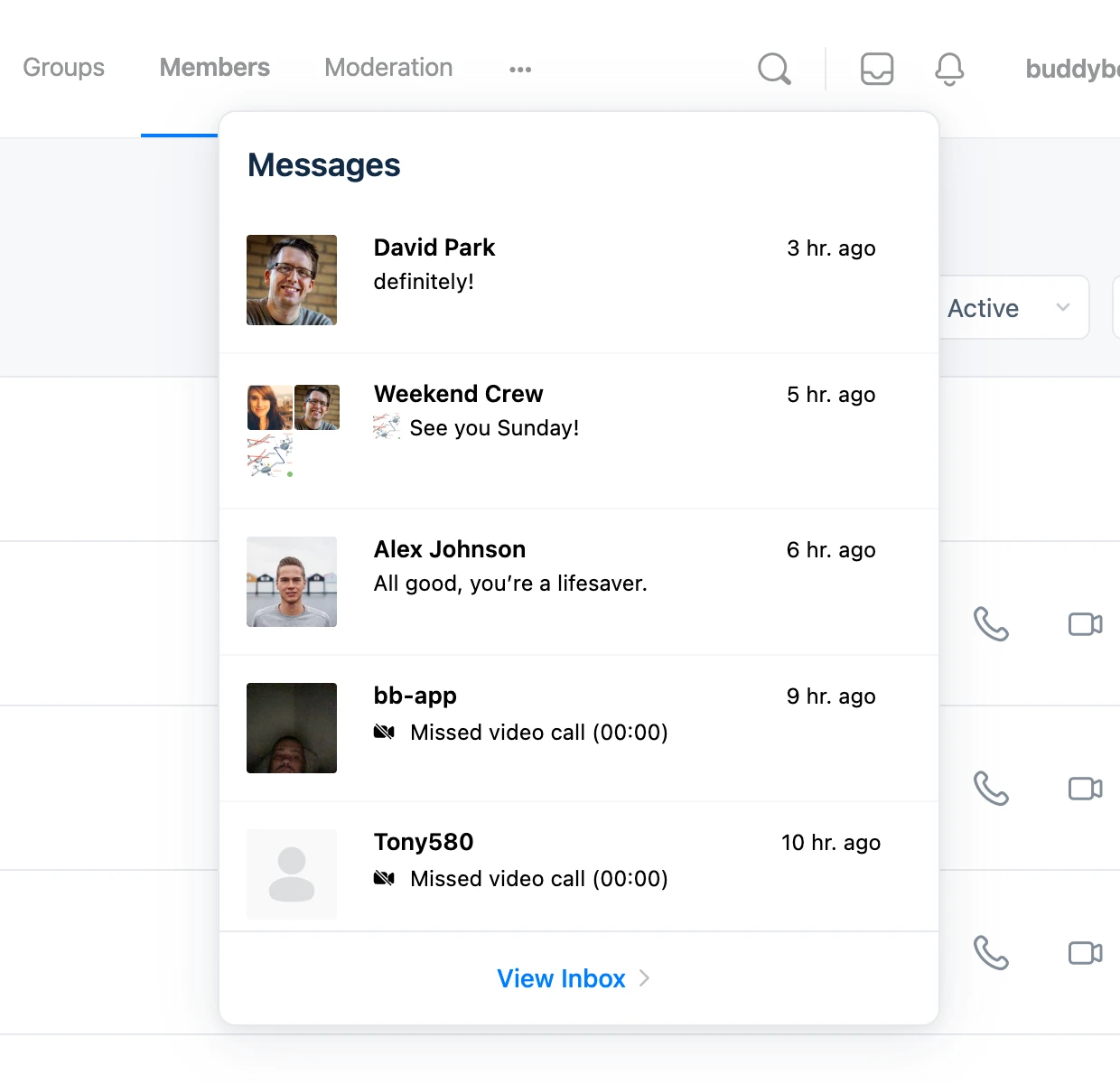This screenshot has width=1120, height=1084.
Task: Select the Members tab
Action: click(215, 68)
